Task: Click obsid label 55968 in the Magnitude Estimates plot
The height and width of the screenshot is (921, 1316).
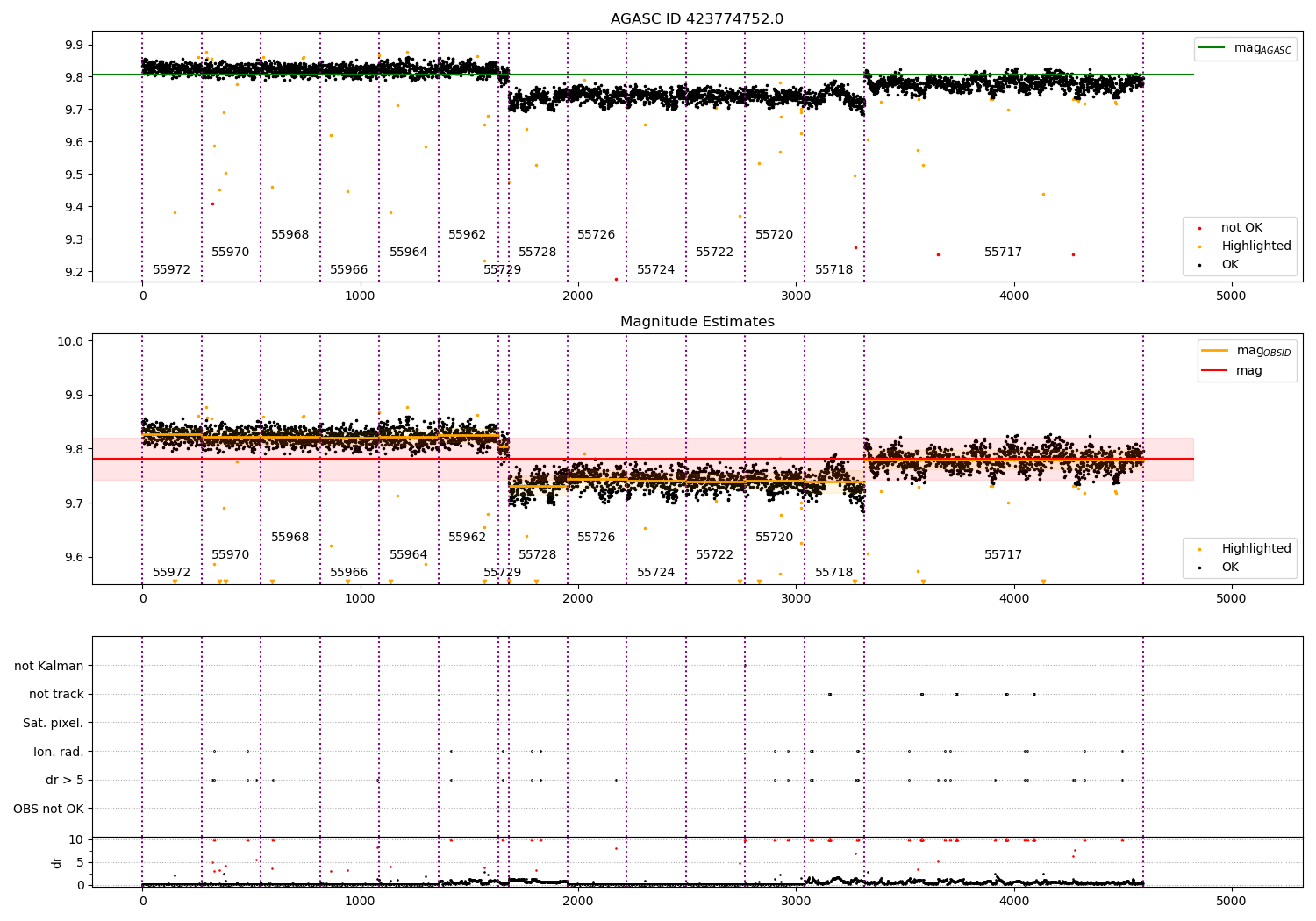Action: 290,538
